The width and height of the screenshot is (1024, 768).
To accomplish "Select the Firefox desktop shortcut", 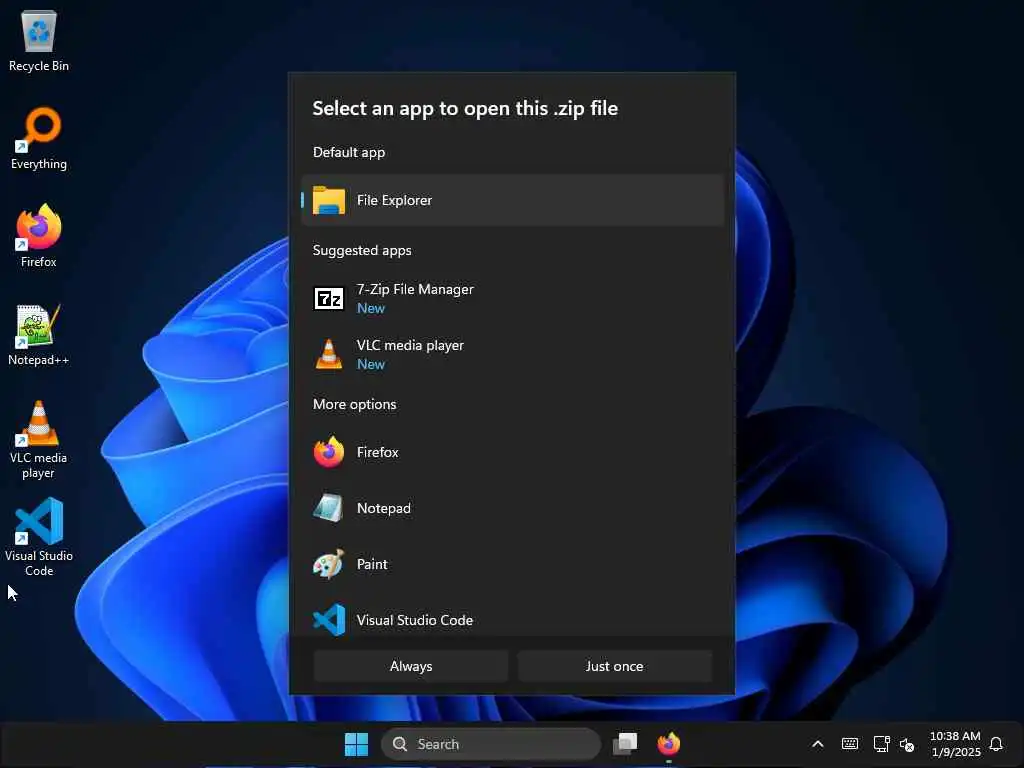I will (x=39, y=235).
